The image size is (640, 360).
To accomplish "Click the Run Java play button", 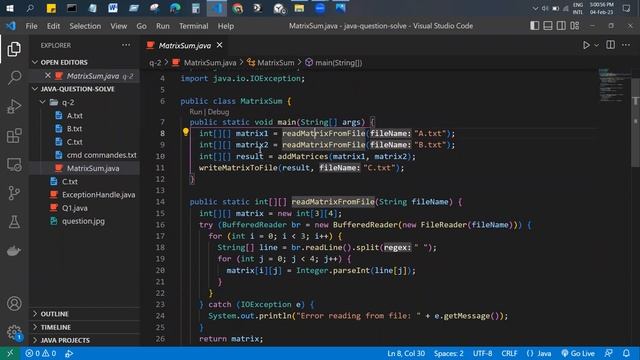I will [x=586, y=45].
